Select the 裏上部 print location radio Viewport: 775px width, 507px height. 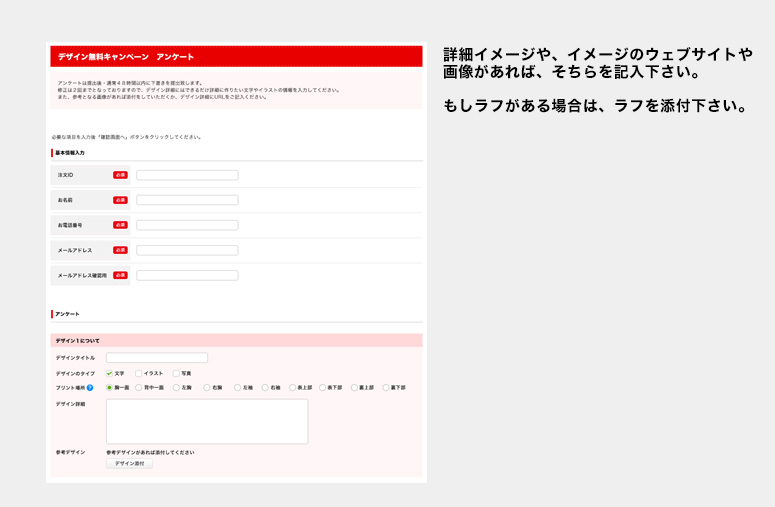click(x=355, y=387)
